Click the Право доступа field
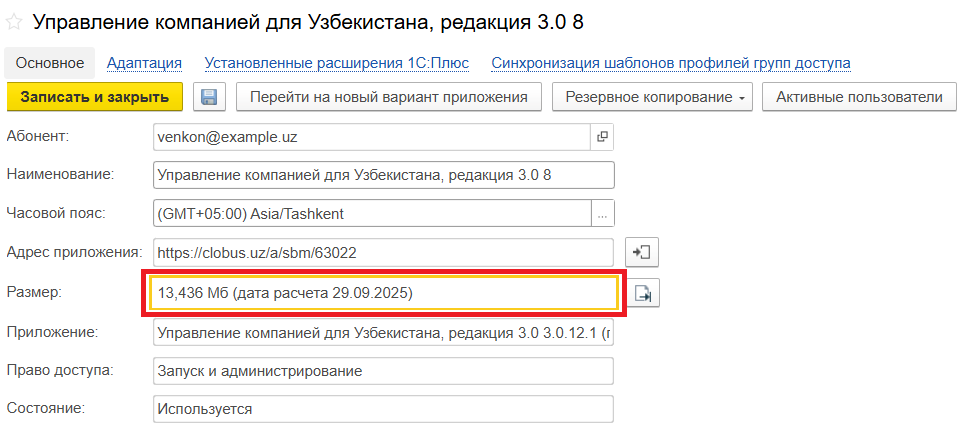 click(x=383, y=371)
